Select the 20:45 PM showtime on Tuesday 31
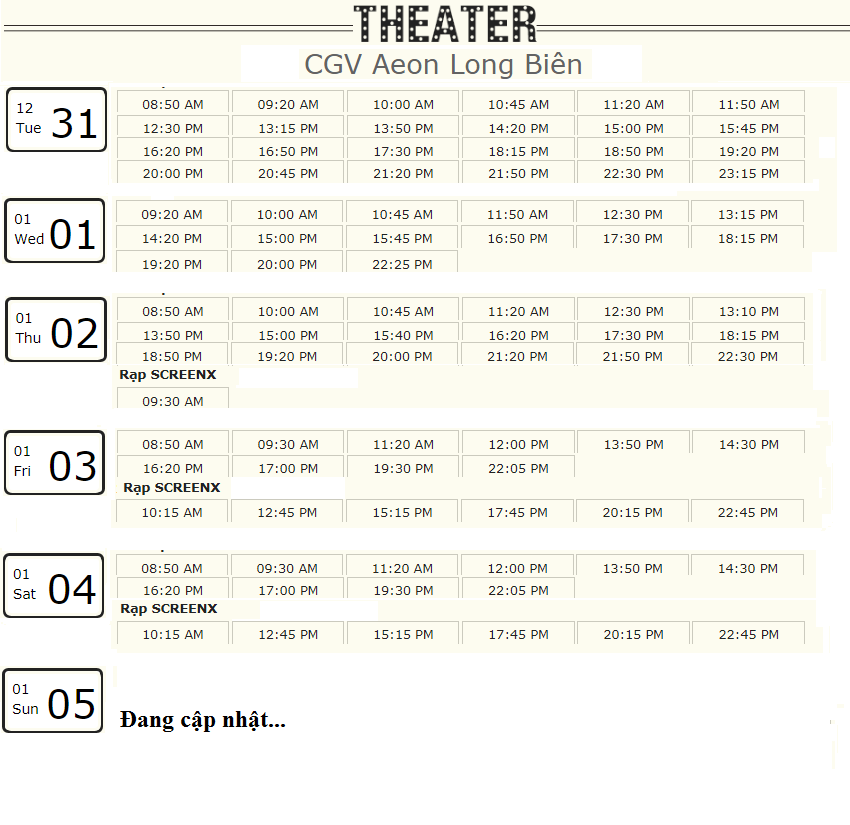 pyautogui.click(x=288, y=172)
